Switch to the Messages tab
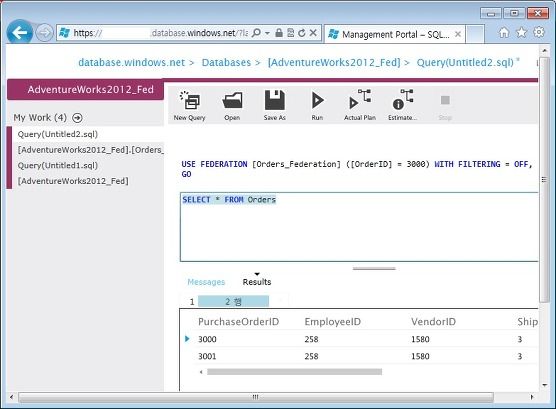 (x=206, y=282)
